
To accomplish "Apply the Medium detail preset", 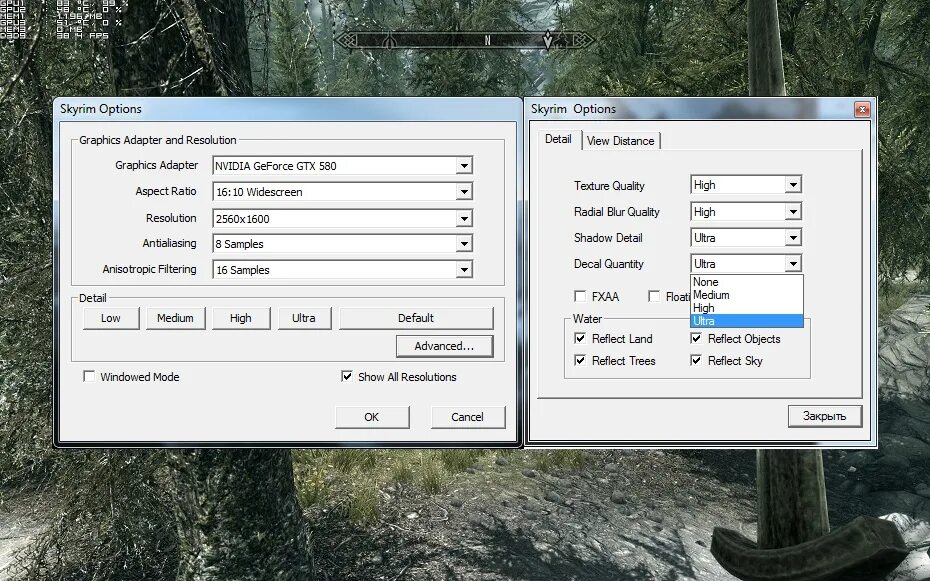I will point(176,318).
